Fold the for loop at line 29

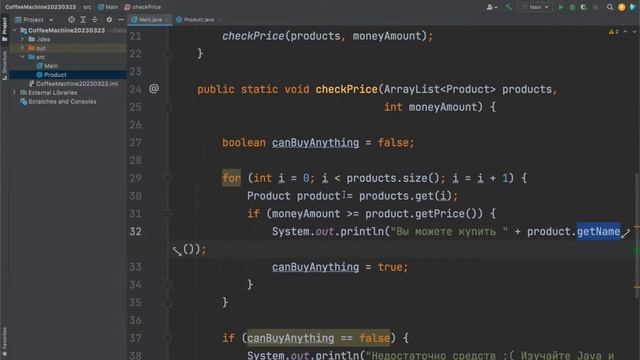(x=168, y=178)
